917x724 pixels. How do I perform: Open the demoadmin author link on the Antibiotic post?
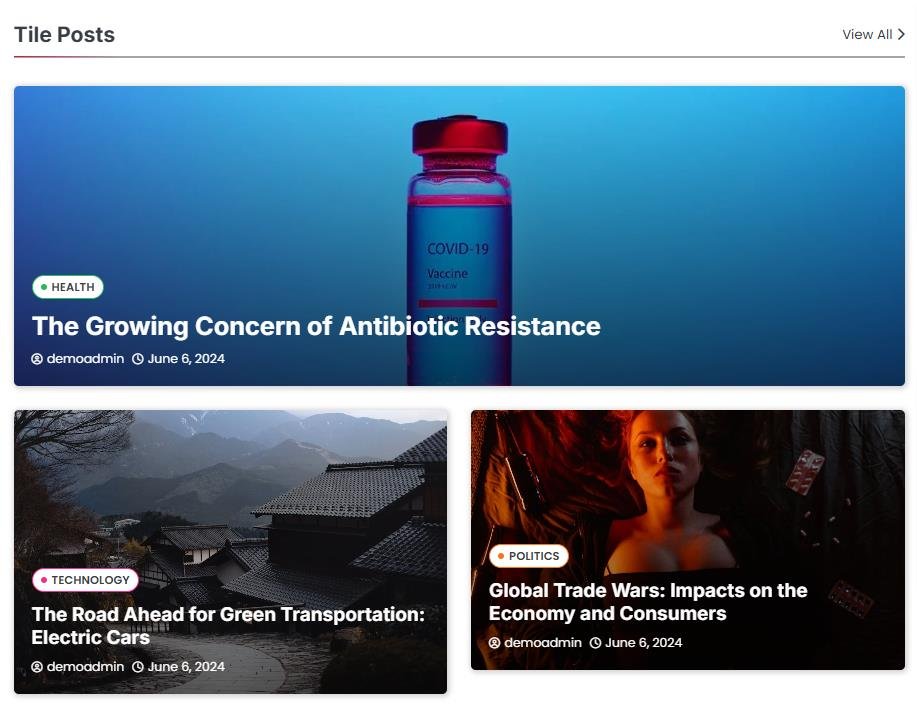(85, 358)
